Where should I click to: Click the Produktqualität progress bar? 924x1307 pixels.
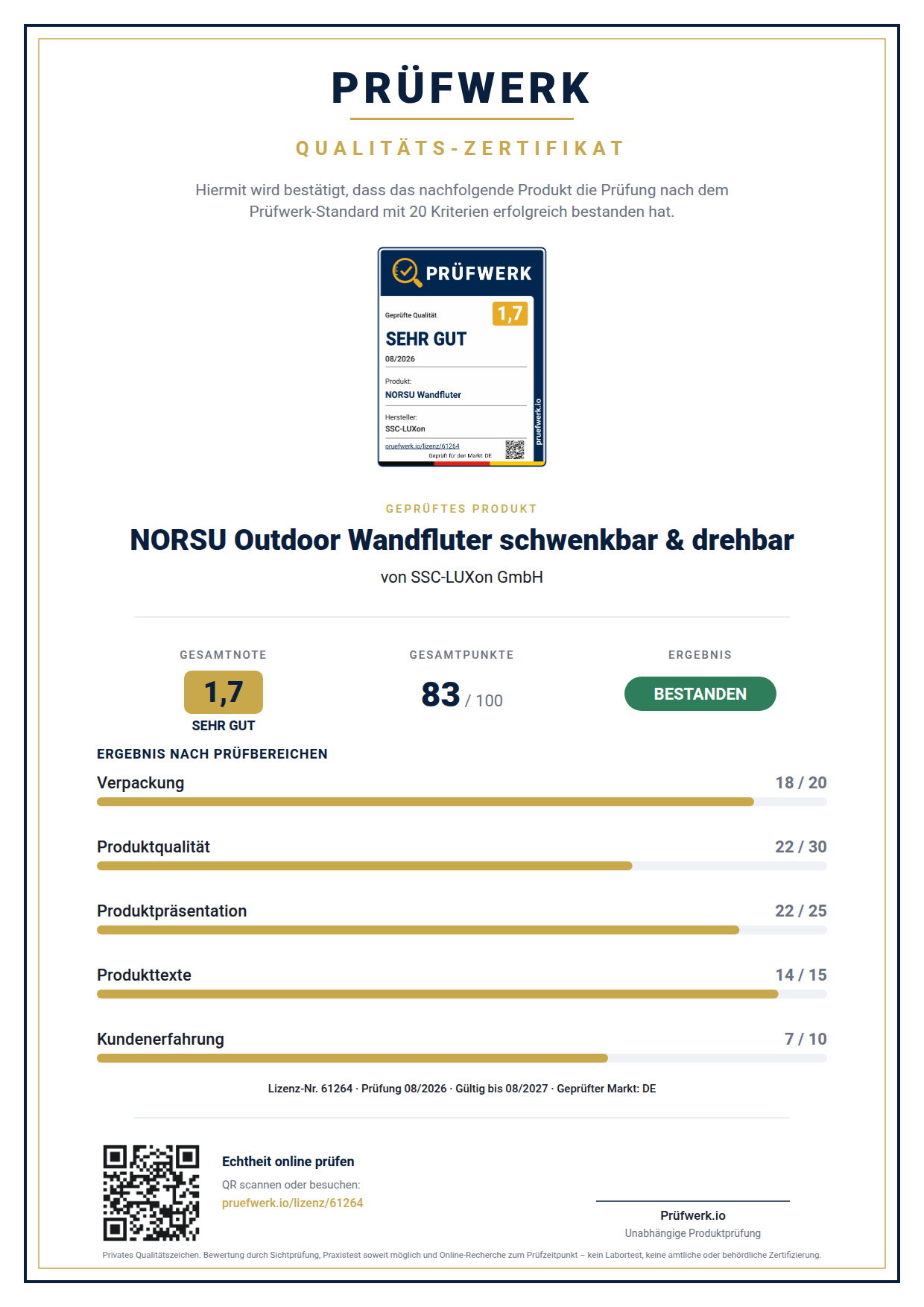pyautogui.click(x=462, y=866)
